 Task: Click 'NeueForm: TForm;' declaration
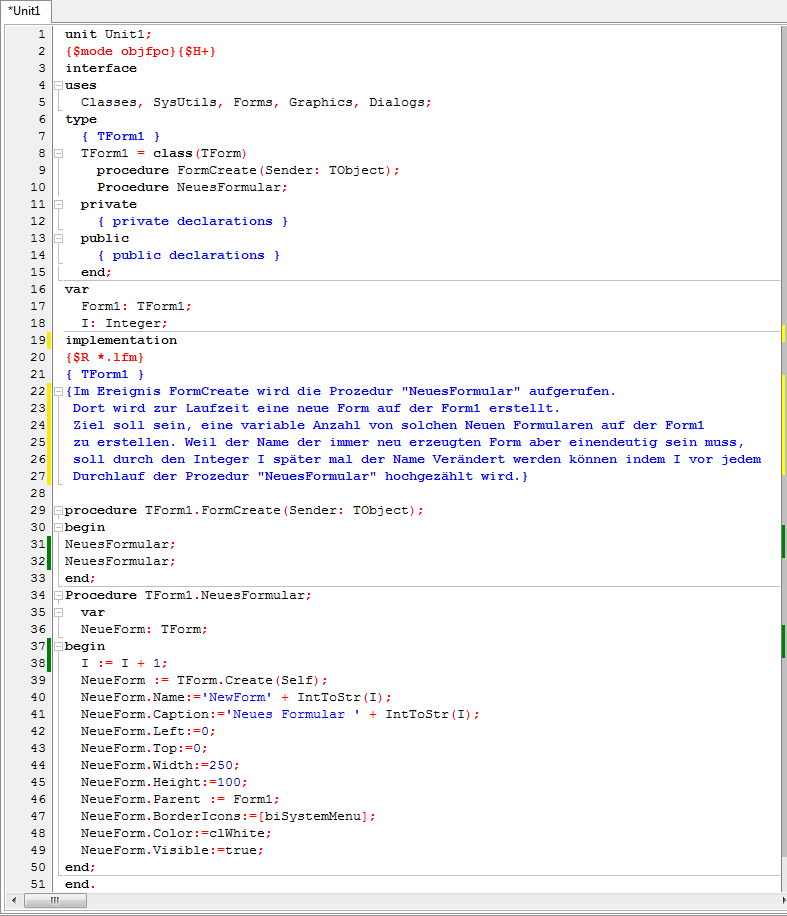(x=144, y=630)
